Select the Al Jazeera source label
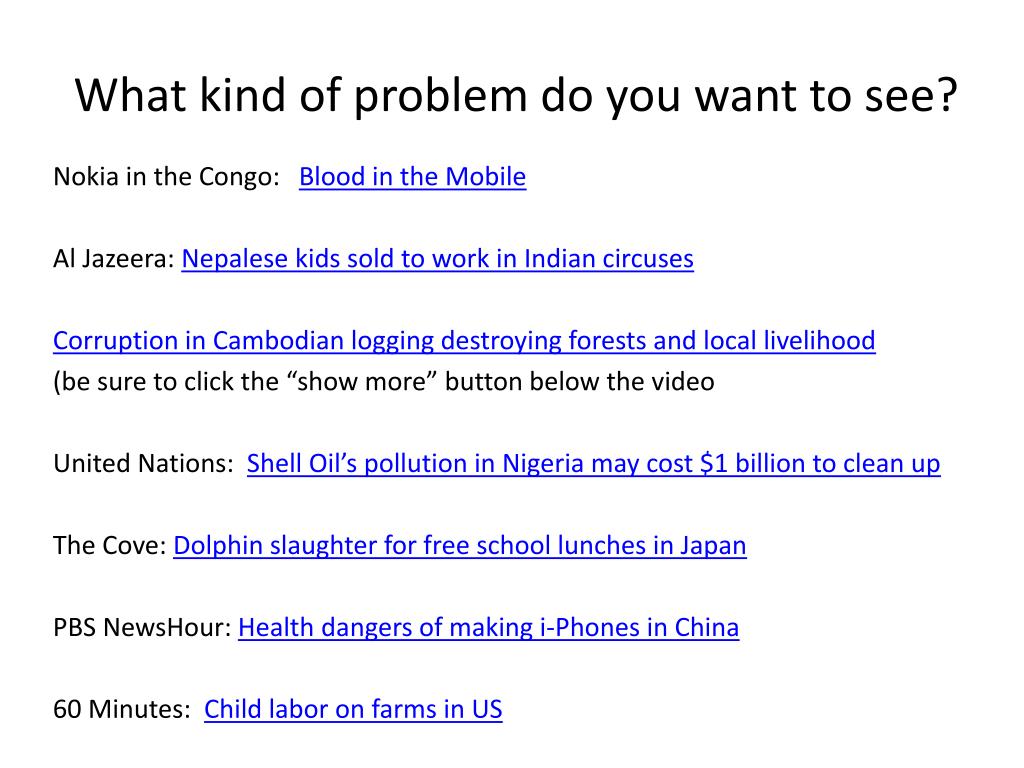 [114, 259]
